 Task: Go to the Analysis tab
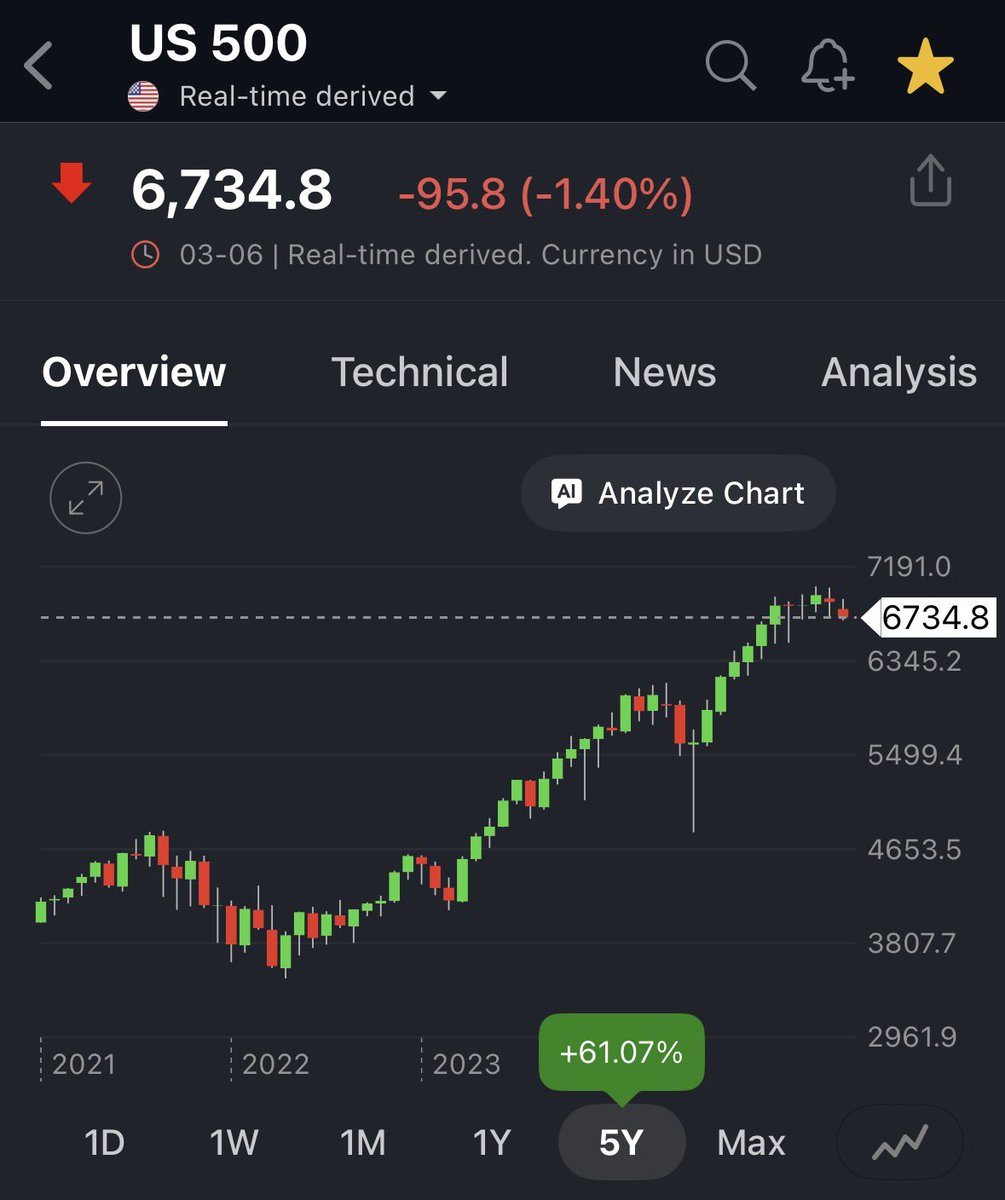coord(898,372)
